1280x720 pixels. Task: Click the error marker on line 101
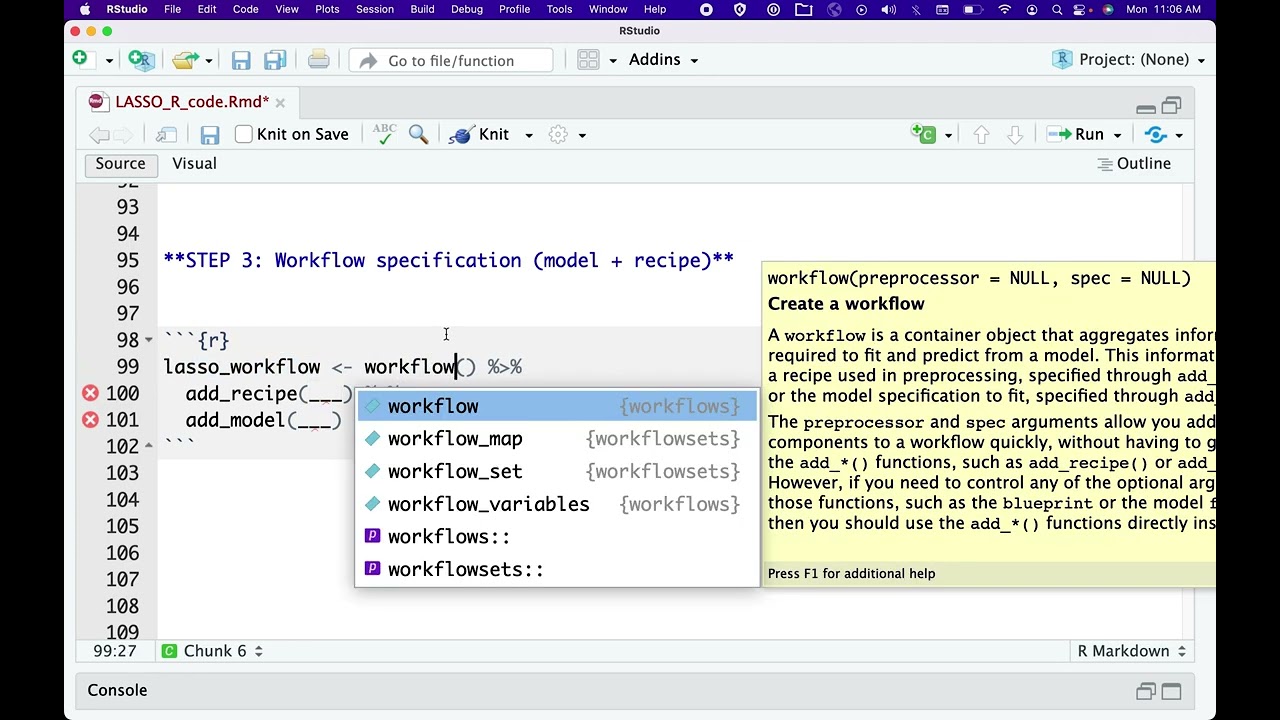coord(90,420)
